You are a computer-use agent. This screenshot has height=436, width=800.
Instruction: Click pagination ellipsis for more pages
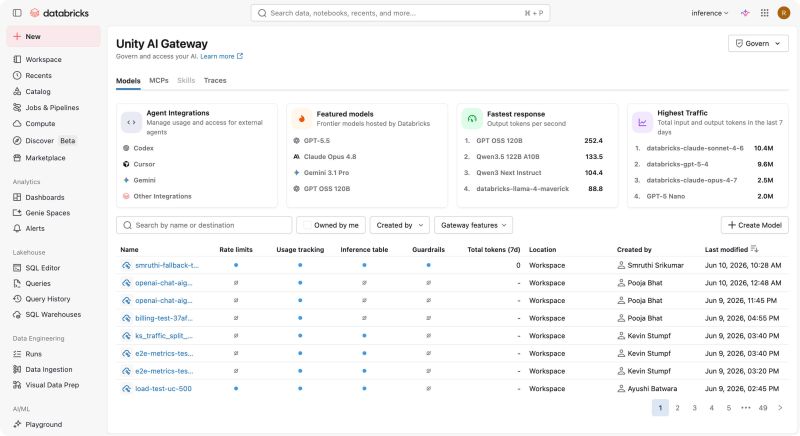point(745,407)
